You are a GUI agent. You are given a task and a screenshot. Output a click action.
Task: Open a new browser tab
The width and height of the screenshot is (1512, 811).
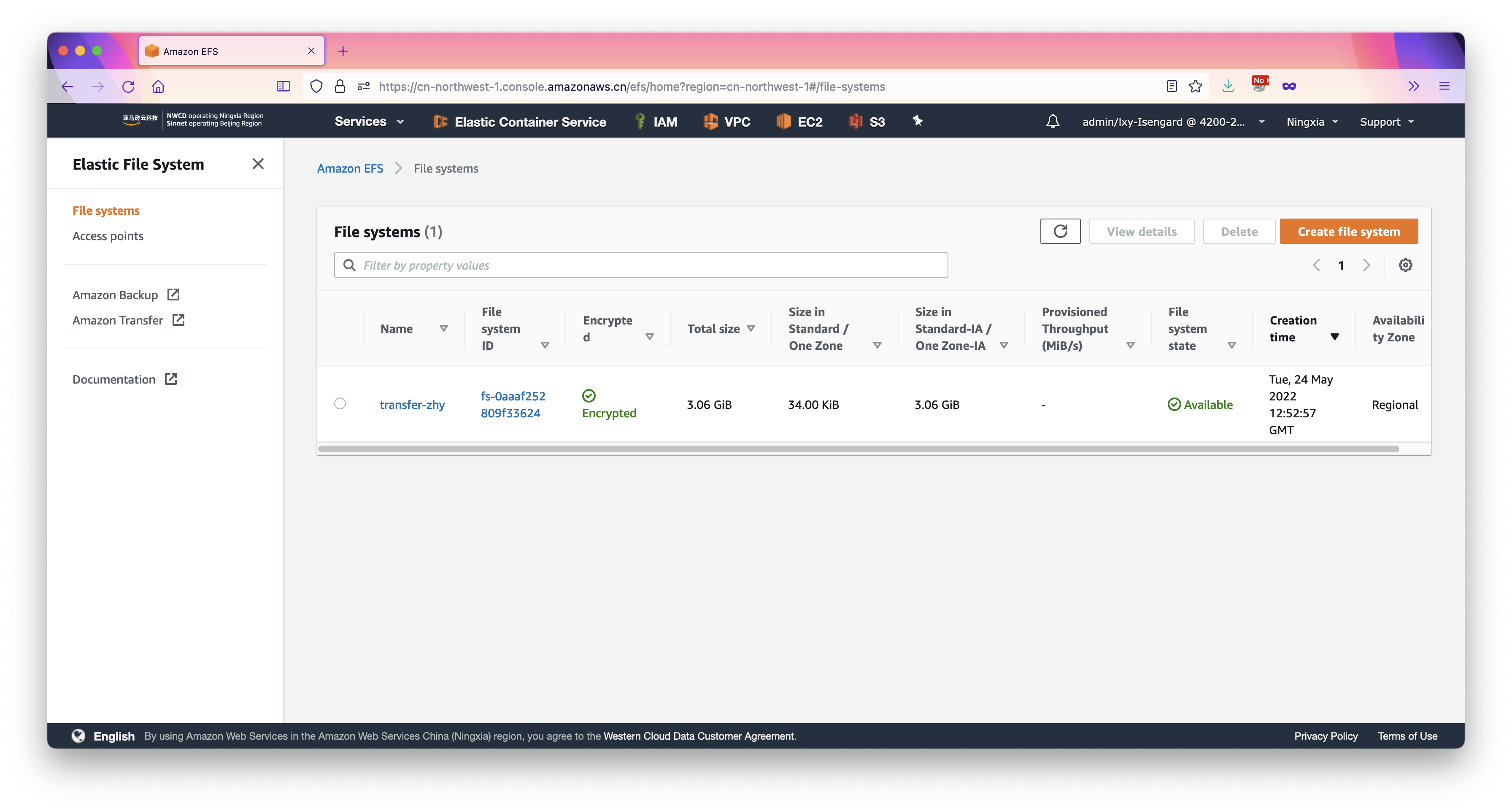click(343, 51)
